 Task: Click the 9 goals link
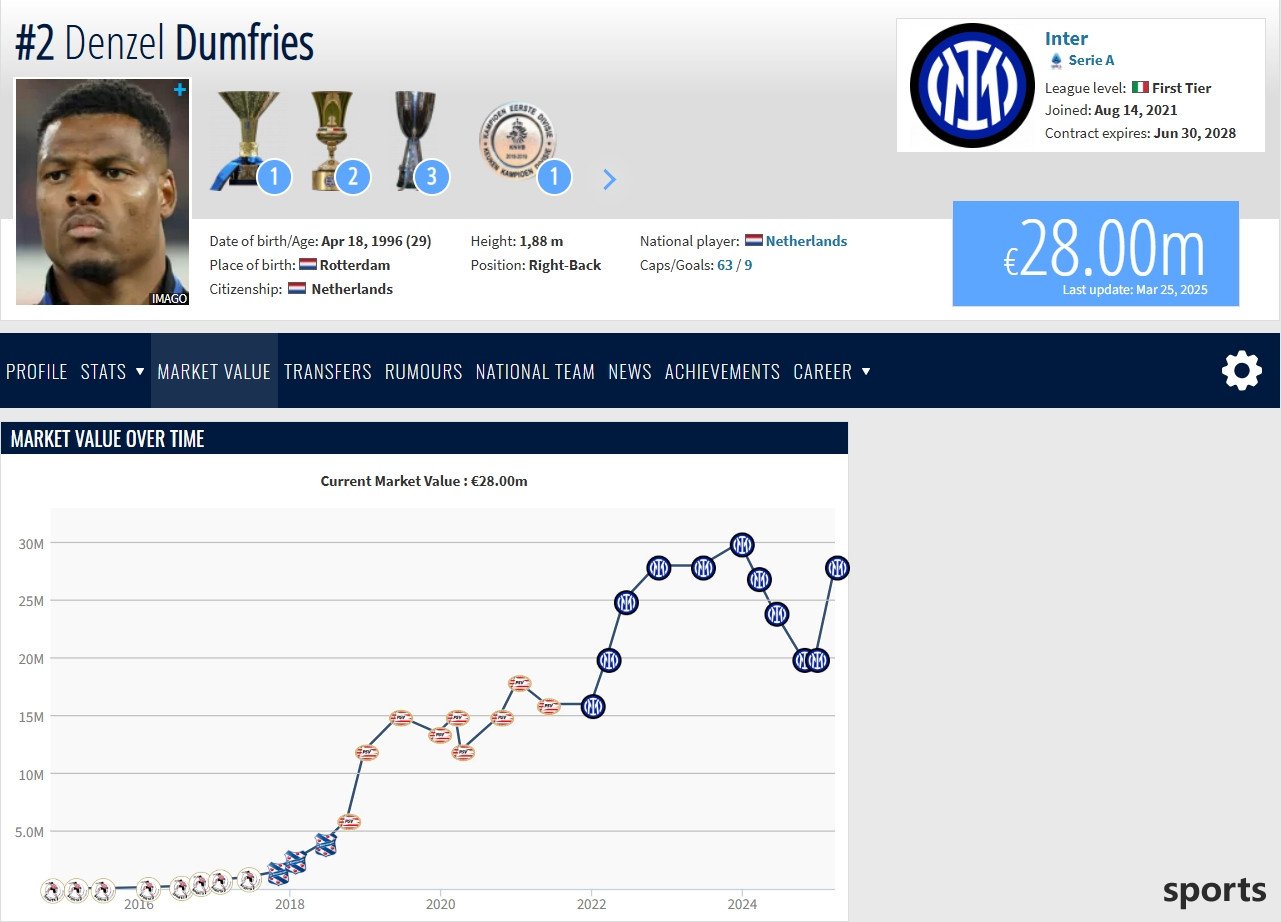point(748,265)
